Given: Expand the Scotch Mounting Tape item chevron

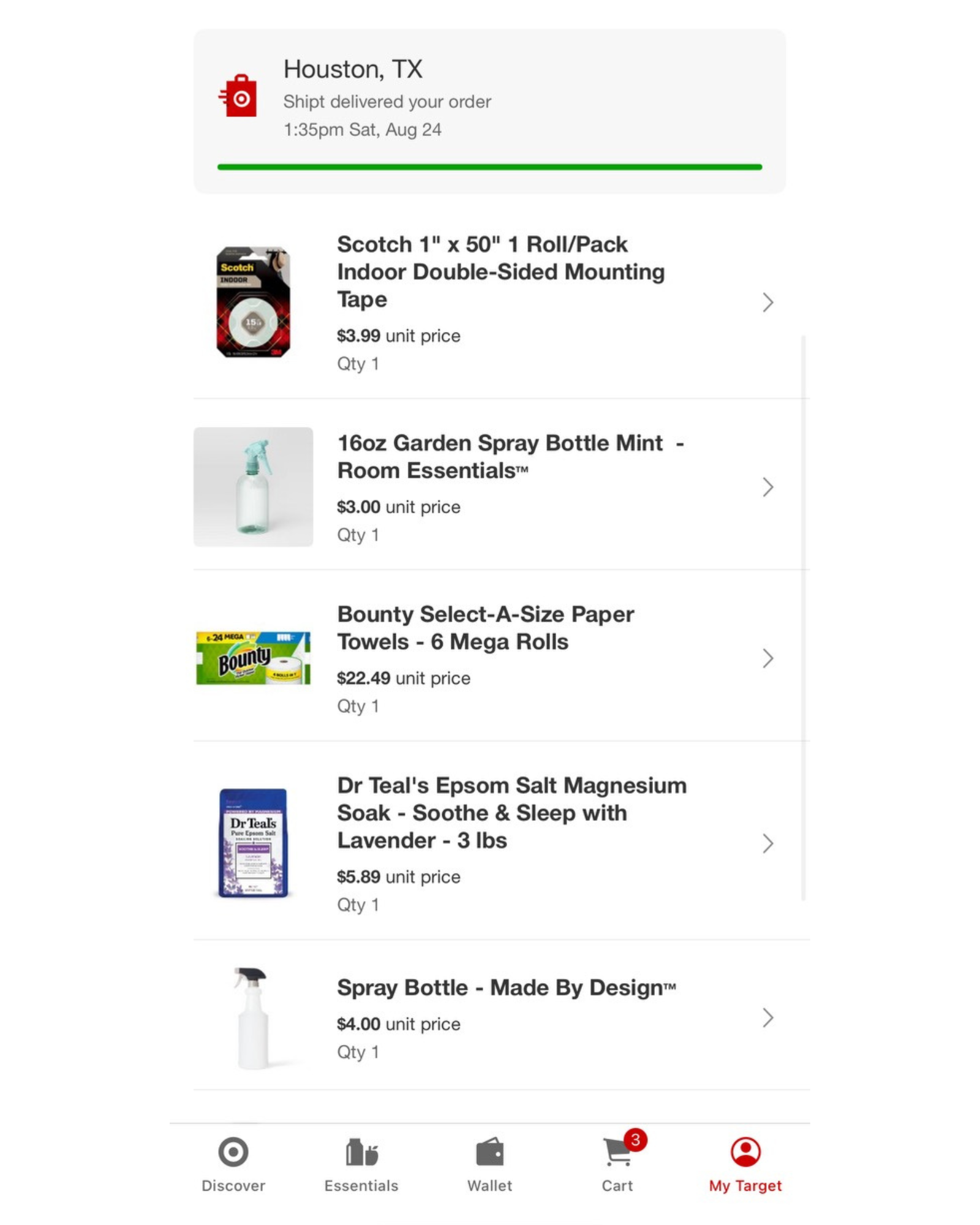Looking at the screenshot, I should (x=767, y=303).
